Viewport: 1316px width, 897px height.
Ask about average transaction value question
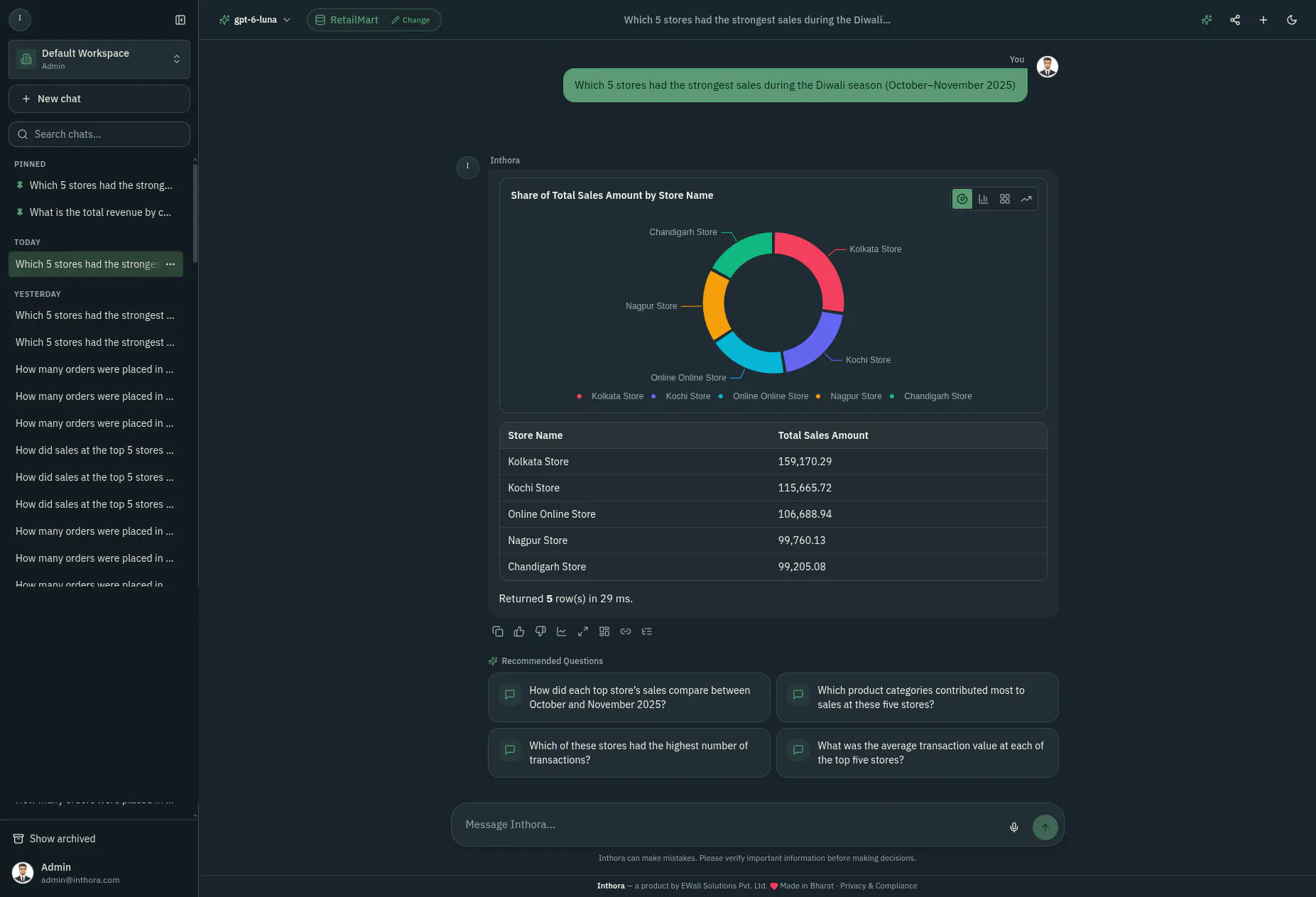pyautogui.click(x=918, y=753)
